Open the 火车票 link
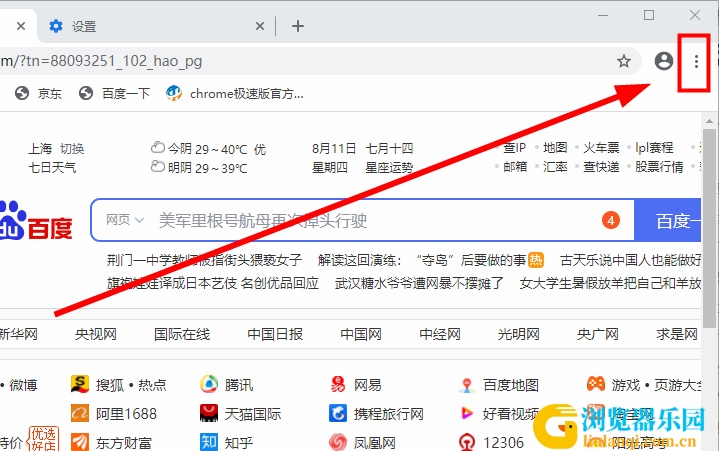719x451 pixels. pyautogui.click(x=601, y=148)
